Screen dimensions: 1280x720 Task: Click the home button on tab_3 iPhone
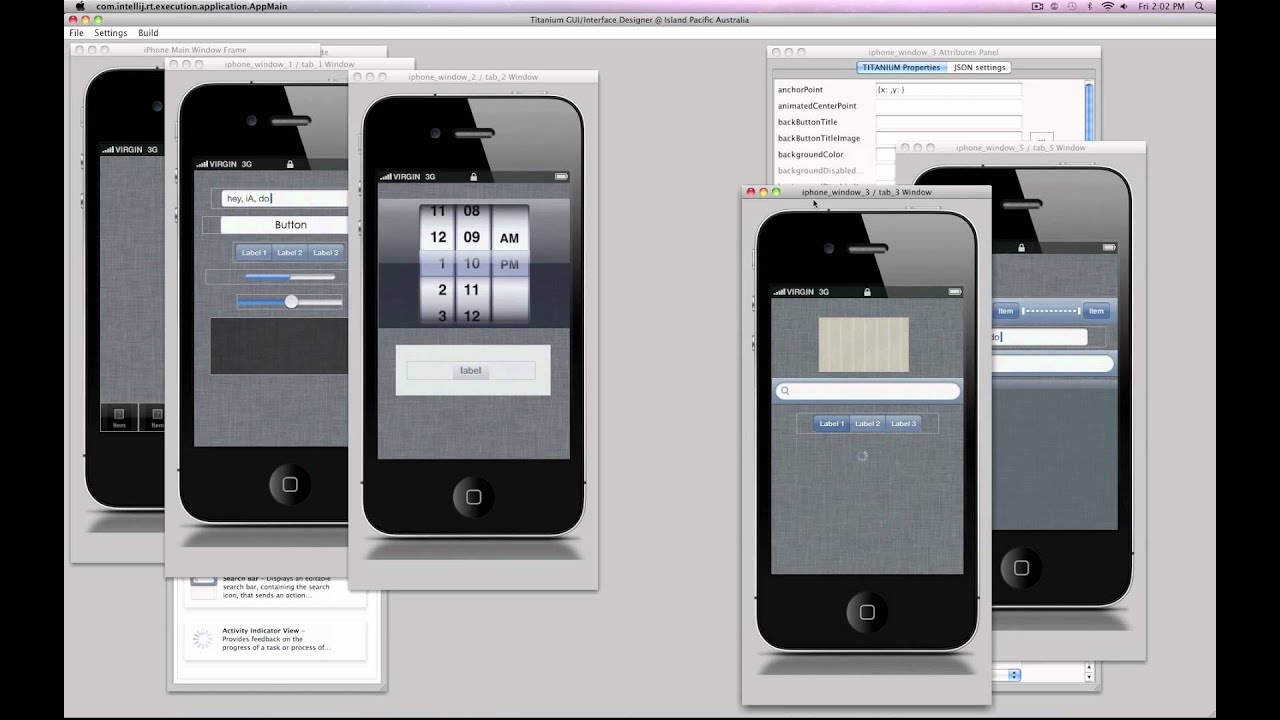pos(867,612)
